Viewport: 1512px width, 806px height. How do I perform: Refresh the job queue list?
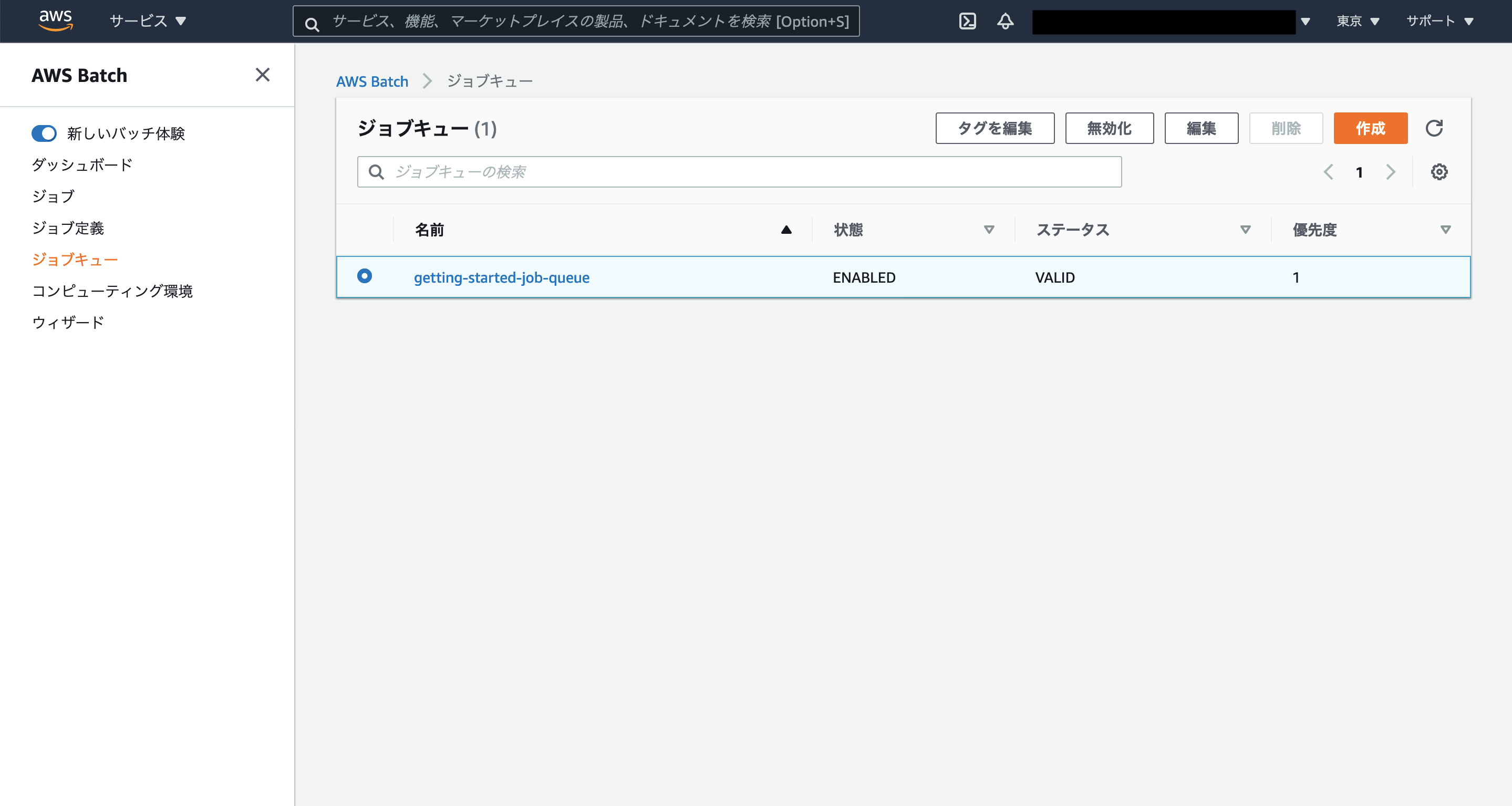[x=1434, y=128]
